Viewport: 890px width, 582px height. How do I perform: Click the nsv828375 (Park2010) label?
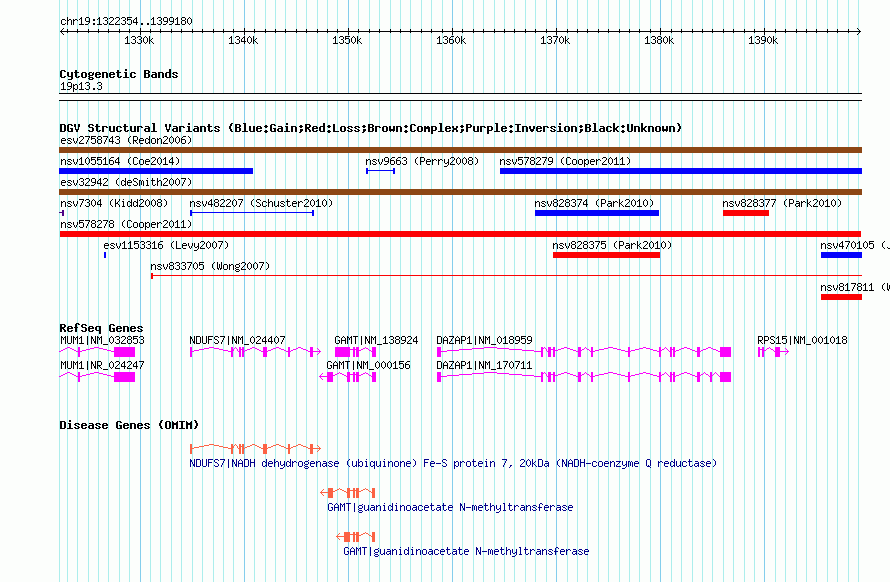click(x=612, y=245)
